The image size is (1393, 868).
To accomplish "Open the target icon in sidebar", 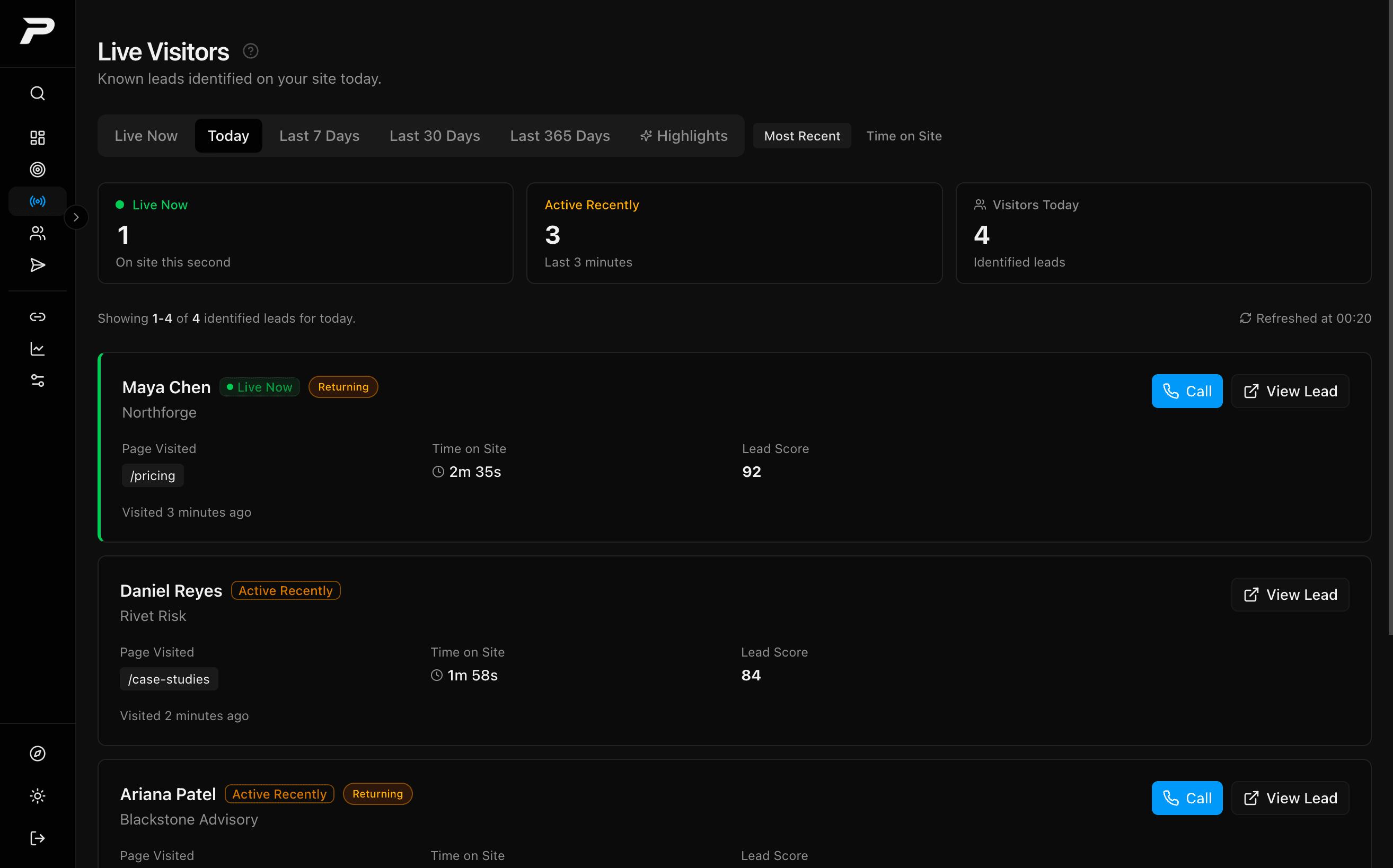I will 37,170.
